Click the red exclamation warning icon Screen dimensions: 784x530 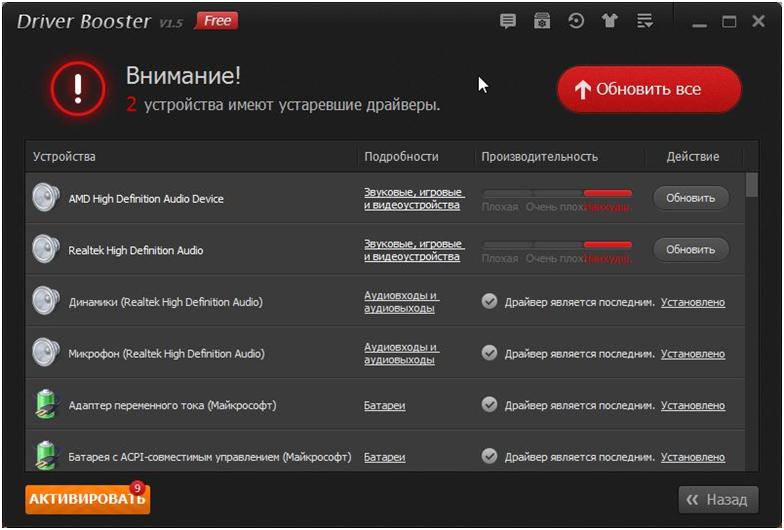[x=78, y=89]
